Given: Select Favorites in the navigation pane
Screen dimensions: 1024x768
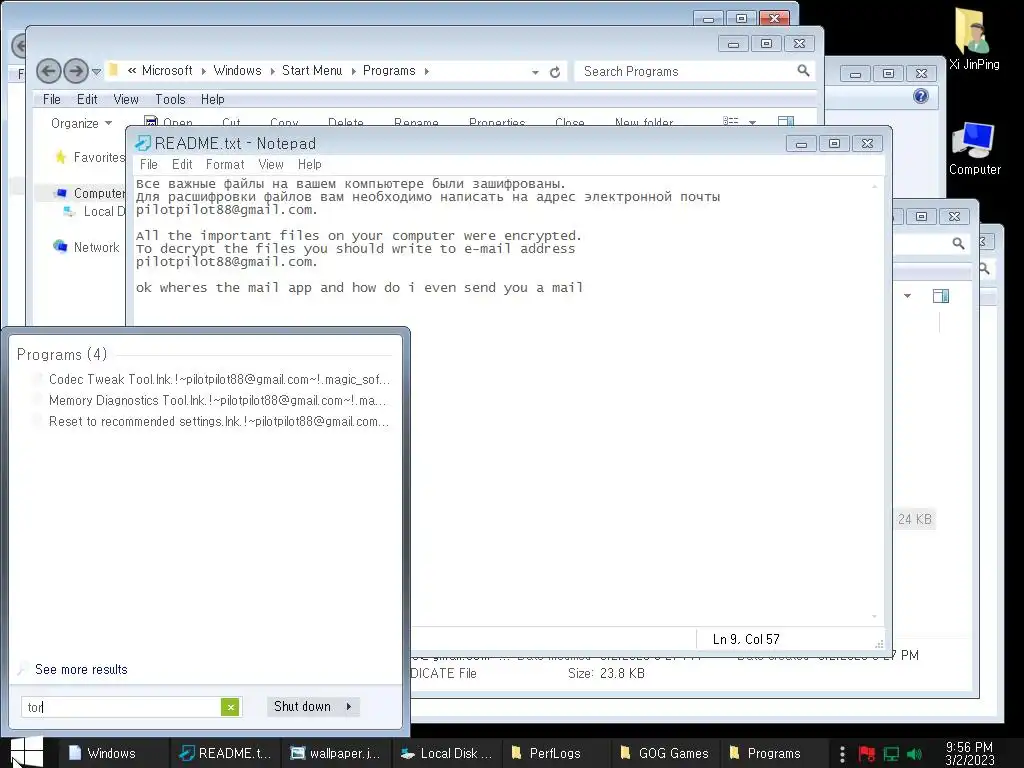Looking at the screenshot, I should point(90,157).
